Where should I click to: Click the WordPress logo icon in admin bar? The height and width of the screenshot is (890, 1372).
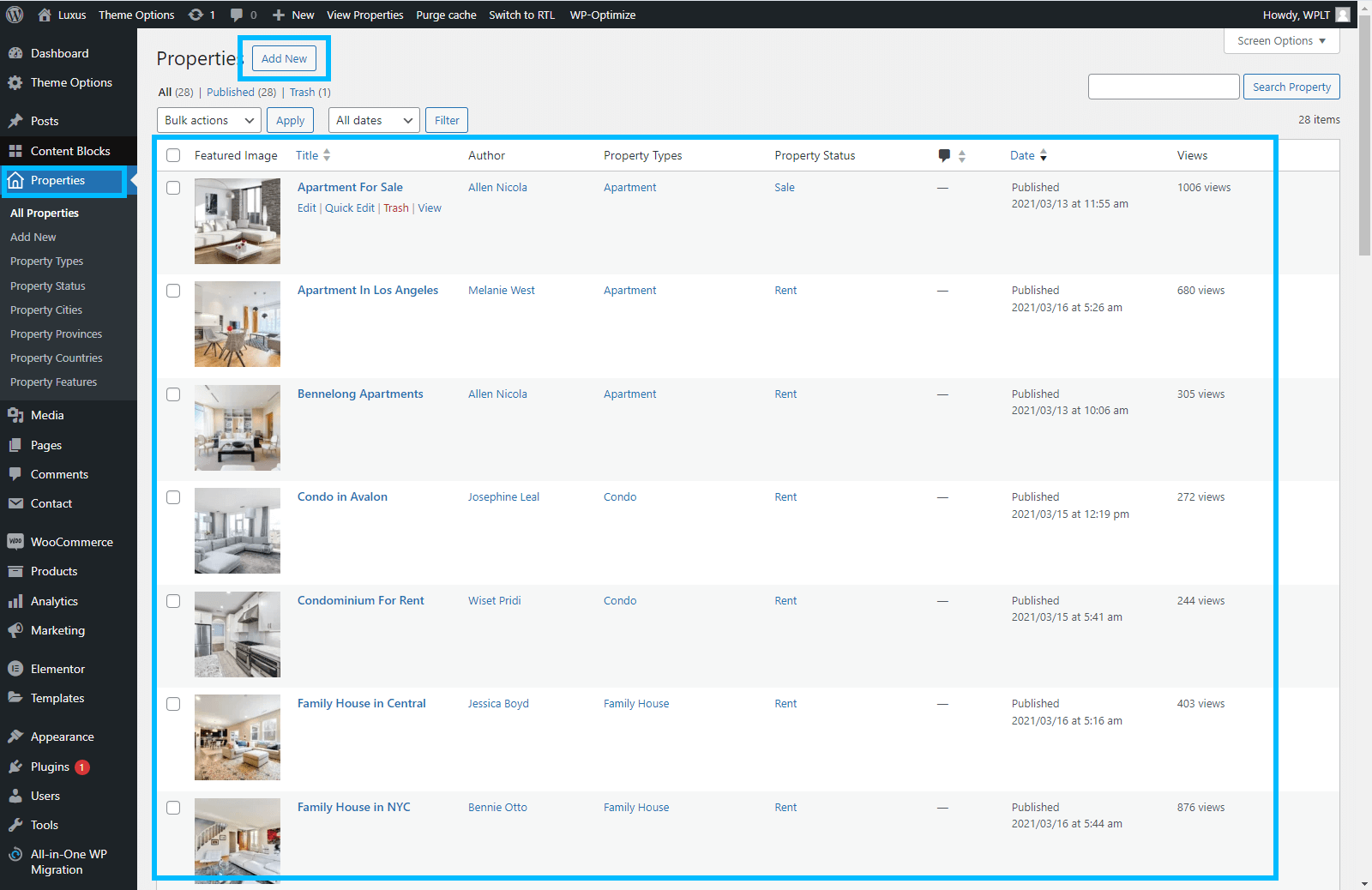click(x=15, y=15)
